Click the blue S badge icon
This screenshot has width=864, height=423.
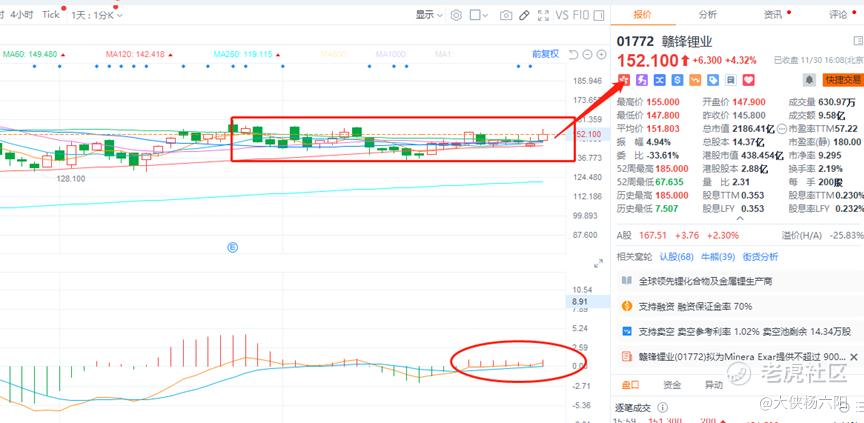[x=677, y=80]
